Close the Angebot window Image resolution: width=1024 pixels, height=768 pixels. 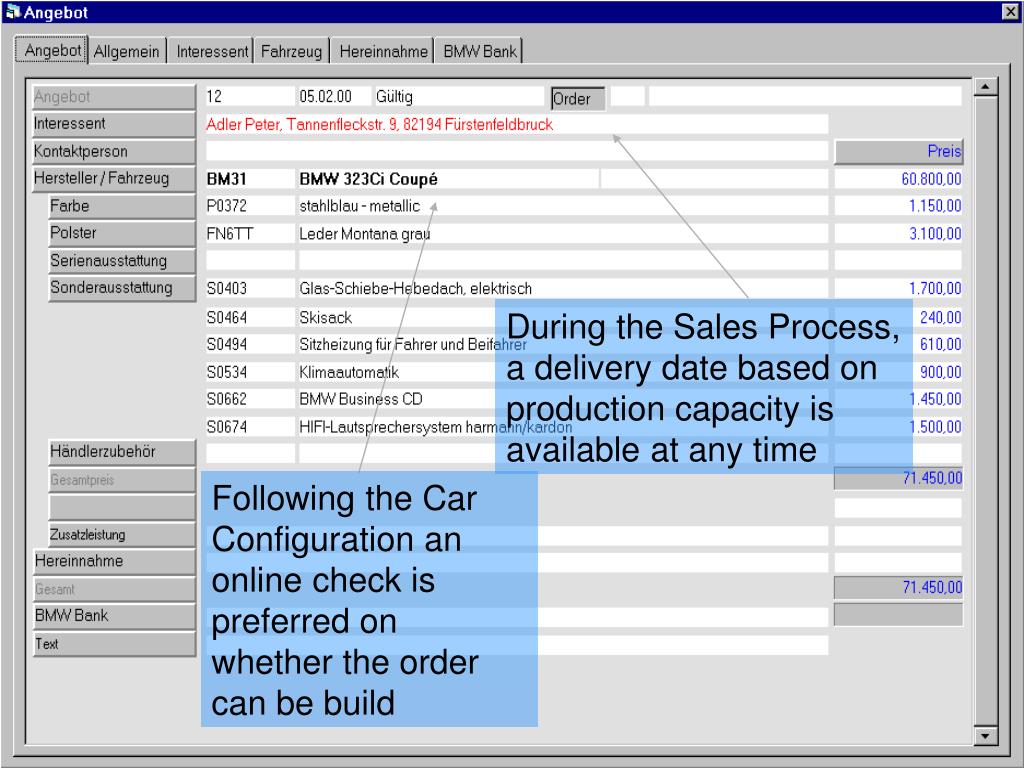[x=1010, y=11]
